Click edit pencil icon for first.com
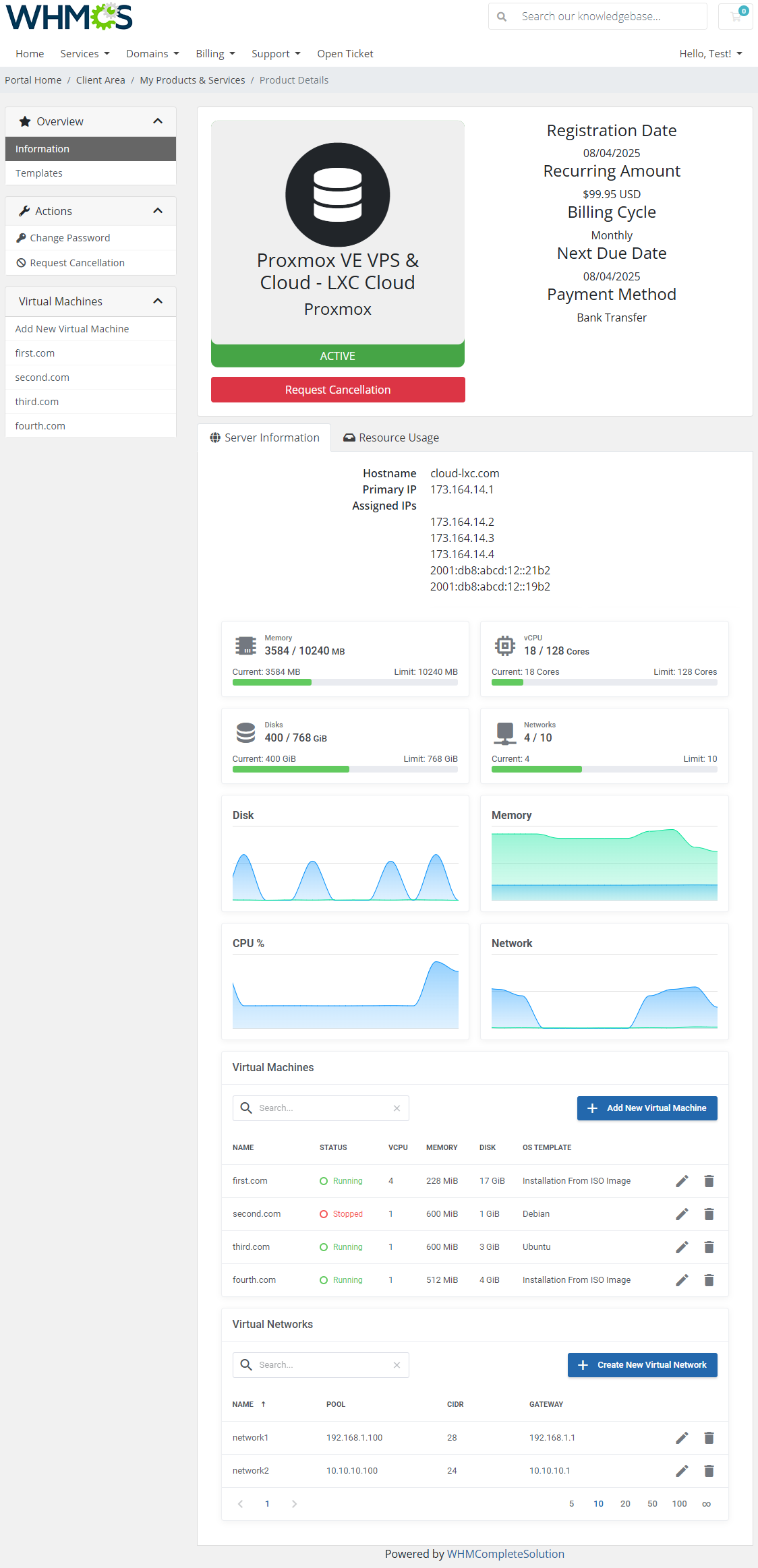 pyautogui.click(x=682, y=1181)
